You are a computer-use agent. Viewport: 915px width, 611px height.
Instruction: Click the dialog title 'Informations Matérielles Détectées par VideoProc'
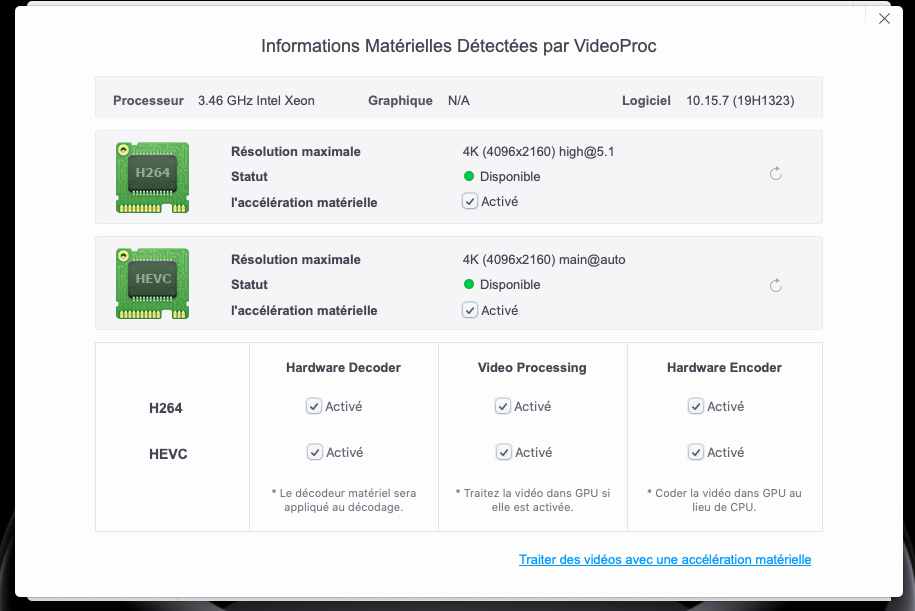coord(459,46)
